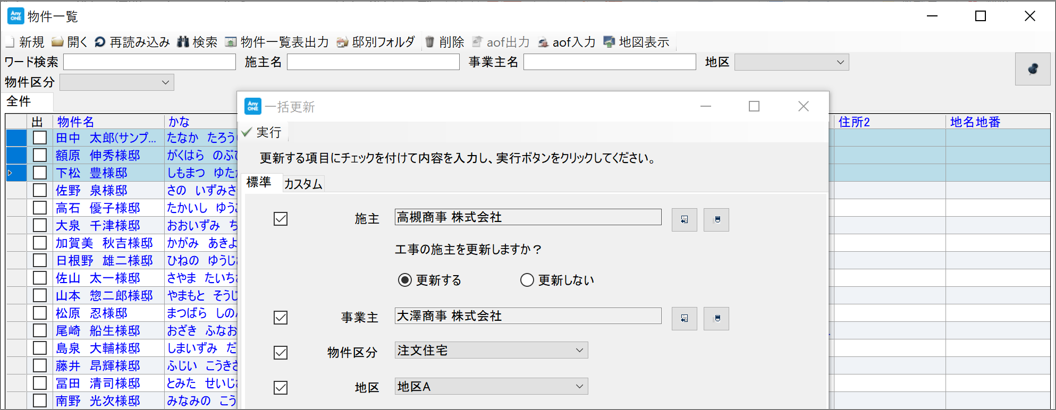Open the 地区 dropdown in the search bar
Image resolution: width=1056 pixels, height=410 pixels.
click(791, 63)
